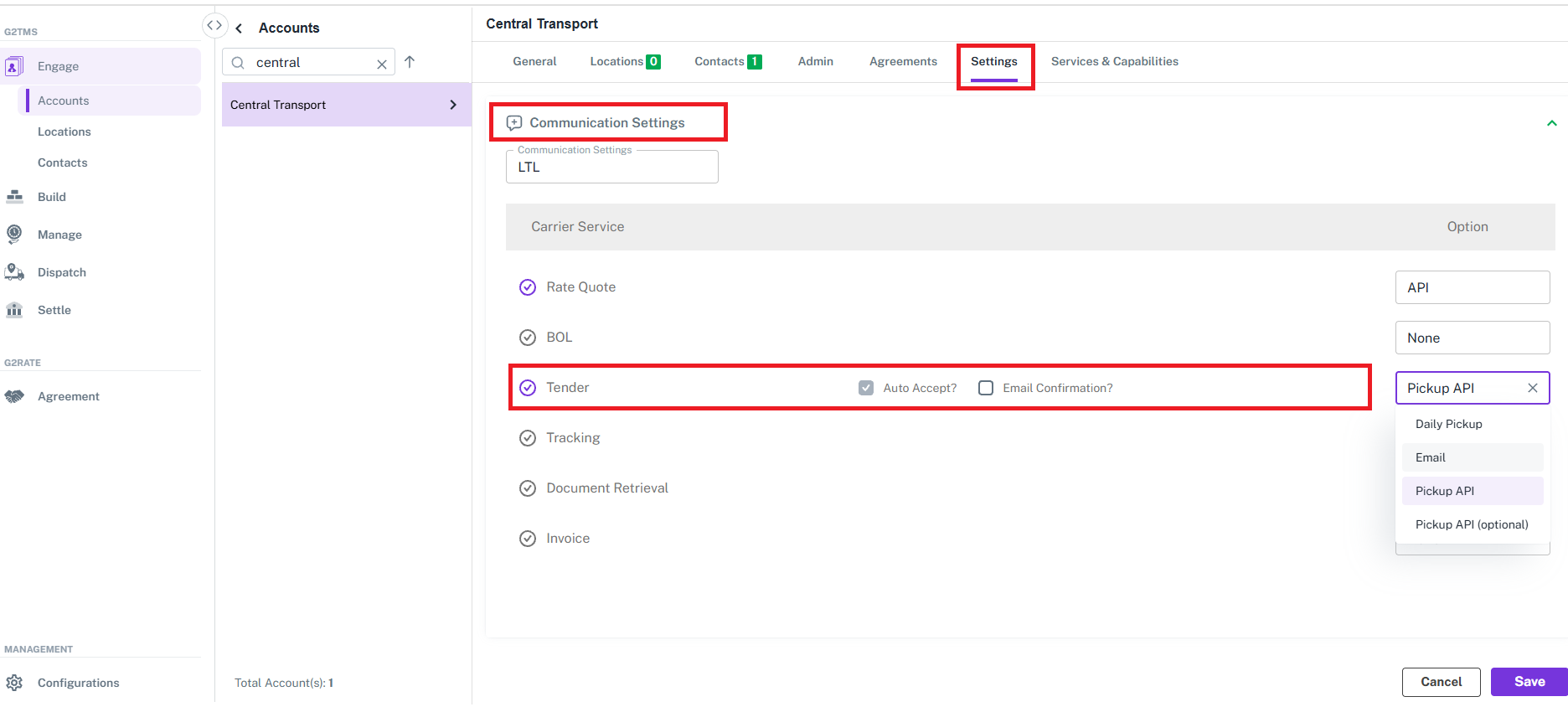Open Configurations gear icon
Viewport: 1568px width, 707px height.
point(14,683)
